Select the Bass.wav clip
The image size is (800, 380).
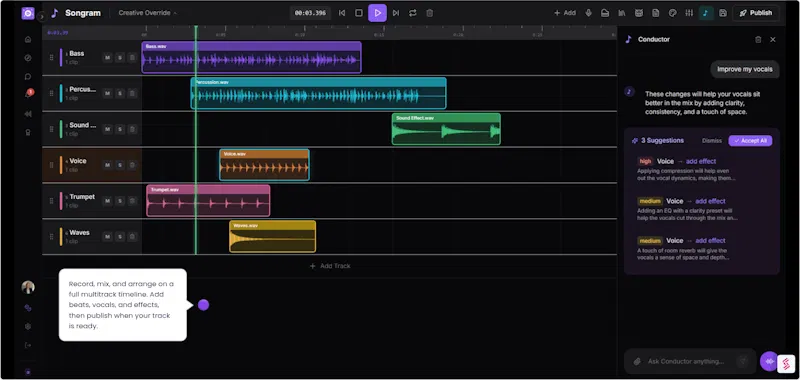[x=252, y=58]
